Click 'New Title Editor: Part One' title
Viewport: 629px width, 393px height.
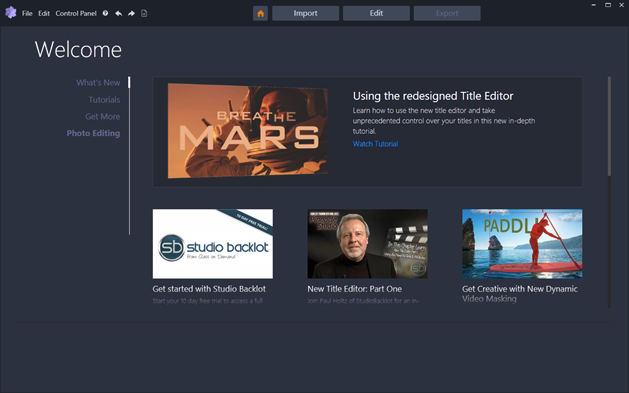click(354, 289)
